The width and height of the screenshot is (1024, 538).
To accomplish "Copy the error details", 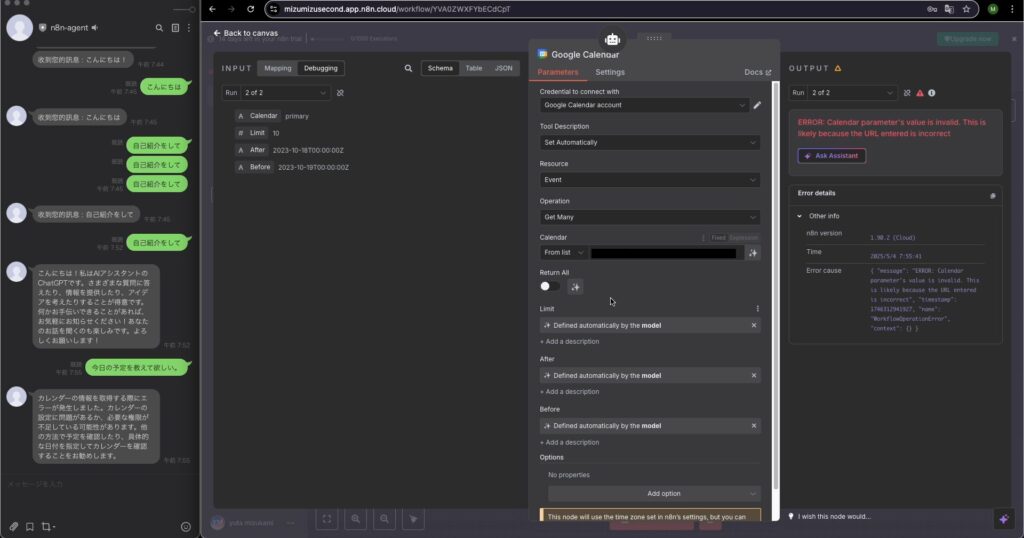I will click(x=993, y=196).
